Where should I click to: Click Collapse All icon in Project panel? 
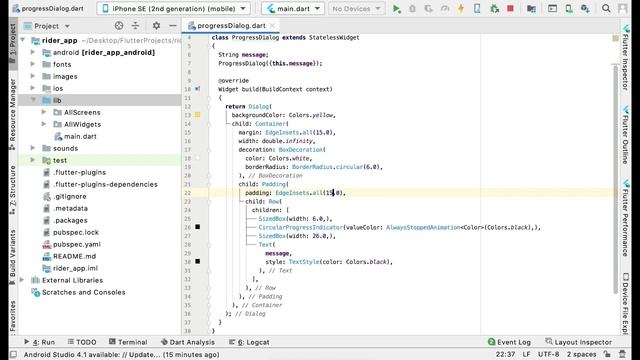(135, 26)
